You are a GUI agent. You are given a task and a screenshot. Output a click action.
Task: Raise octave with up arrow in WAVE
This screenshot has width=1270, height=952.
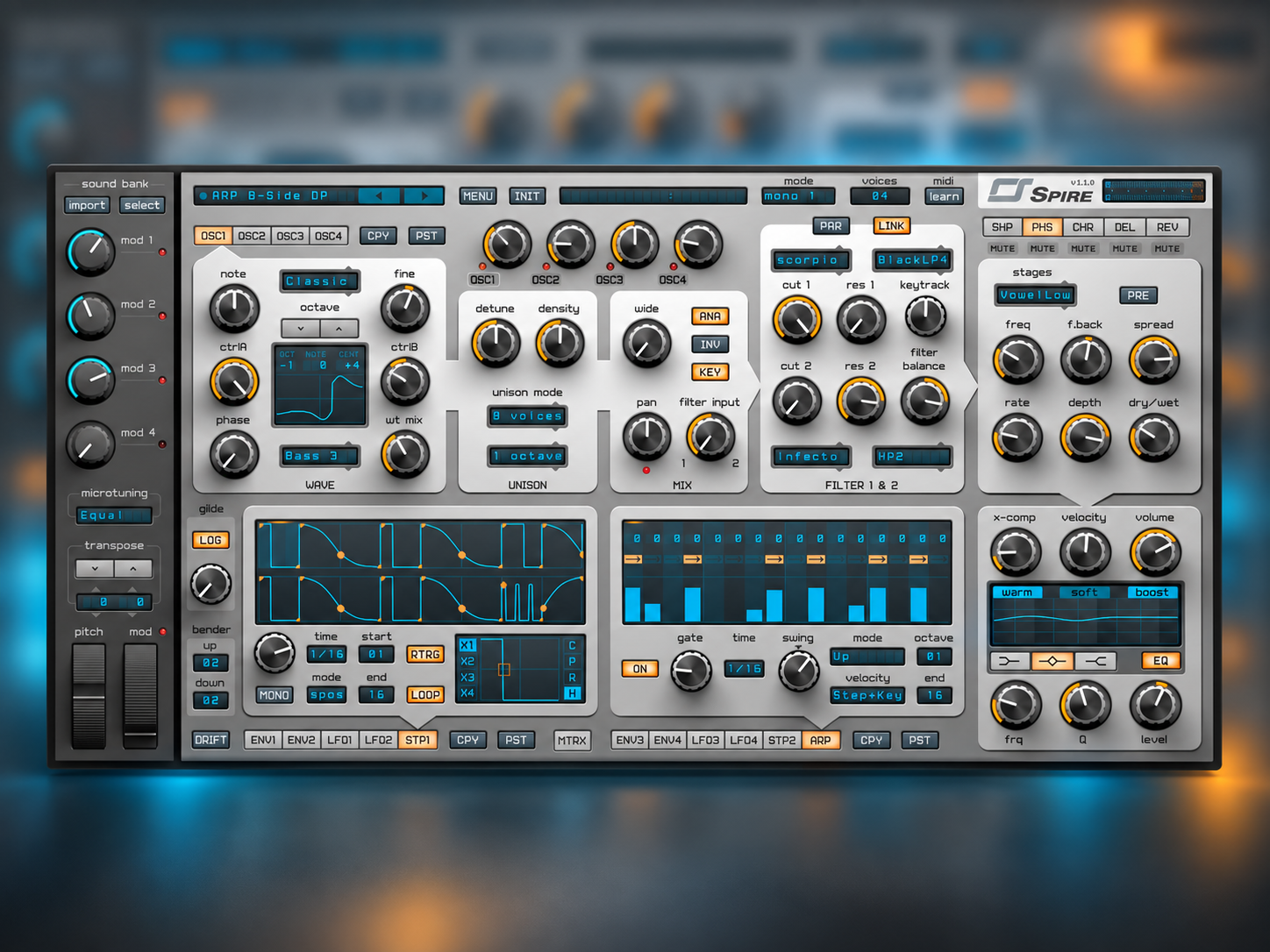pyautogui.click(x=339, y=329)
